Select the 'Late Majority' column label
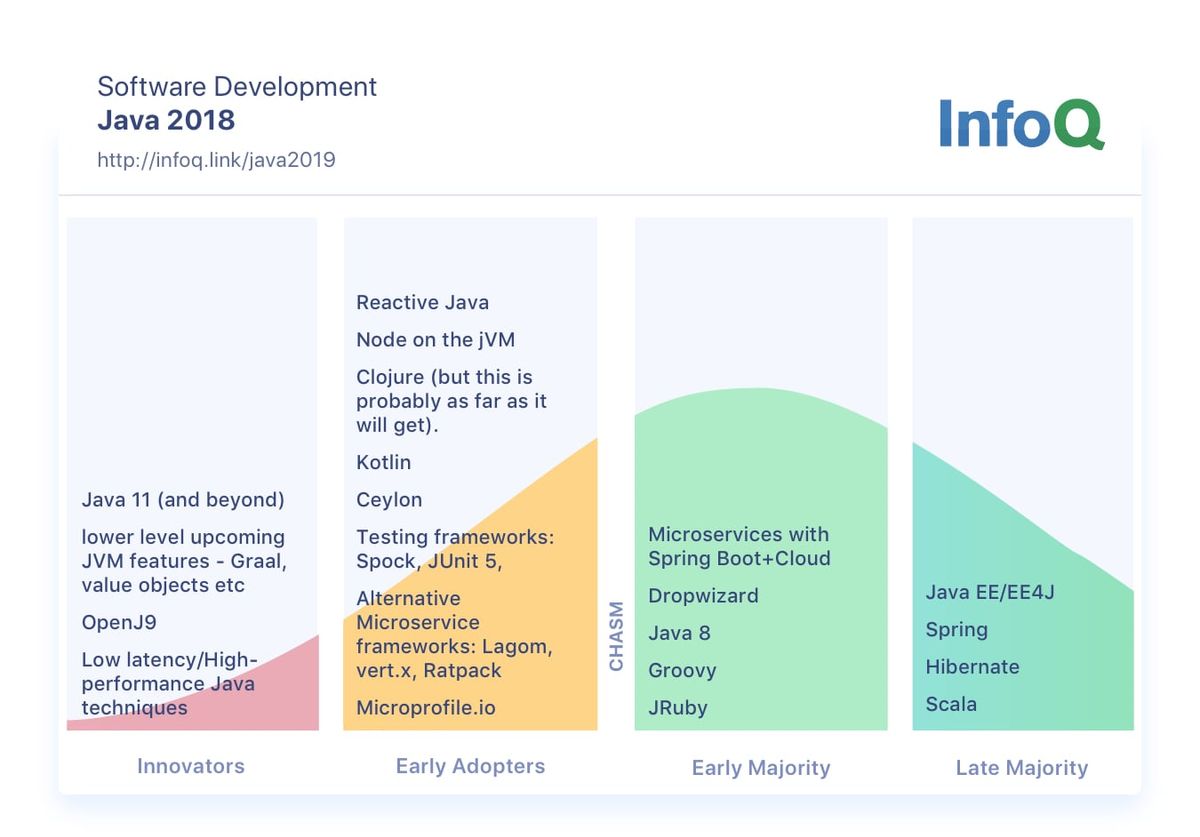 click(x=1022, y=768)
